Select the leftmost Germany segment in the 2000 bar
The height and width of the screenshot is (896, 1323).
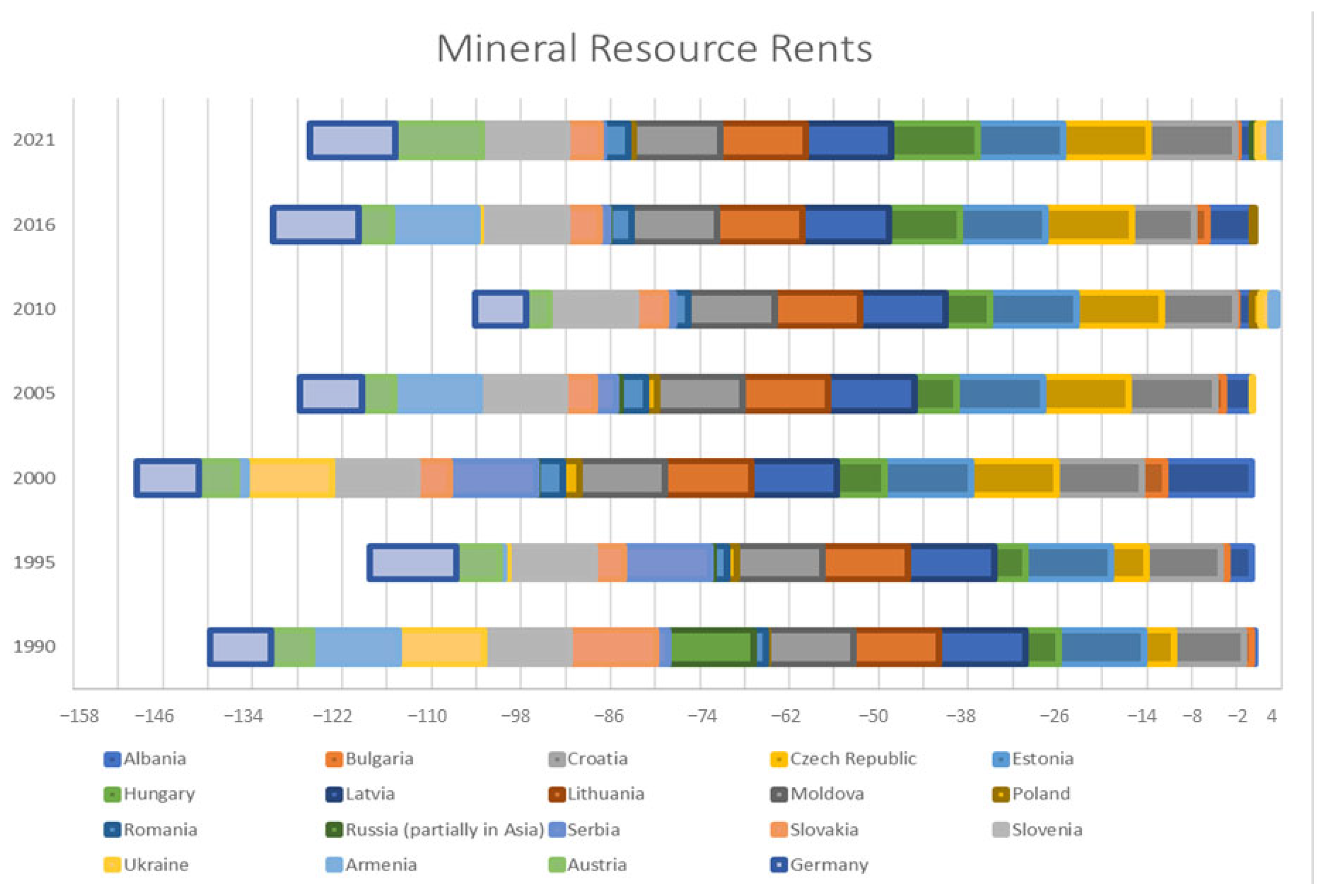(168, 478)
